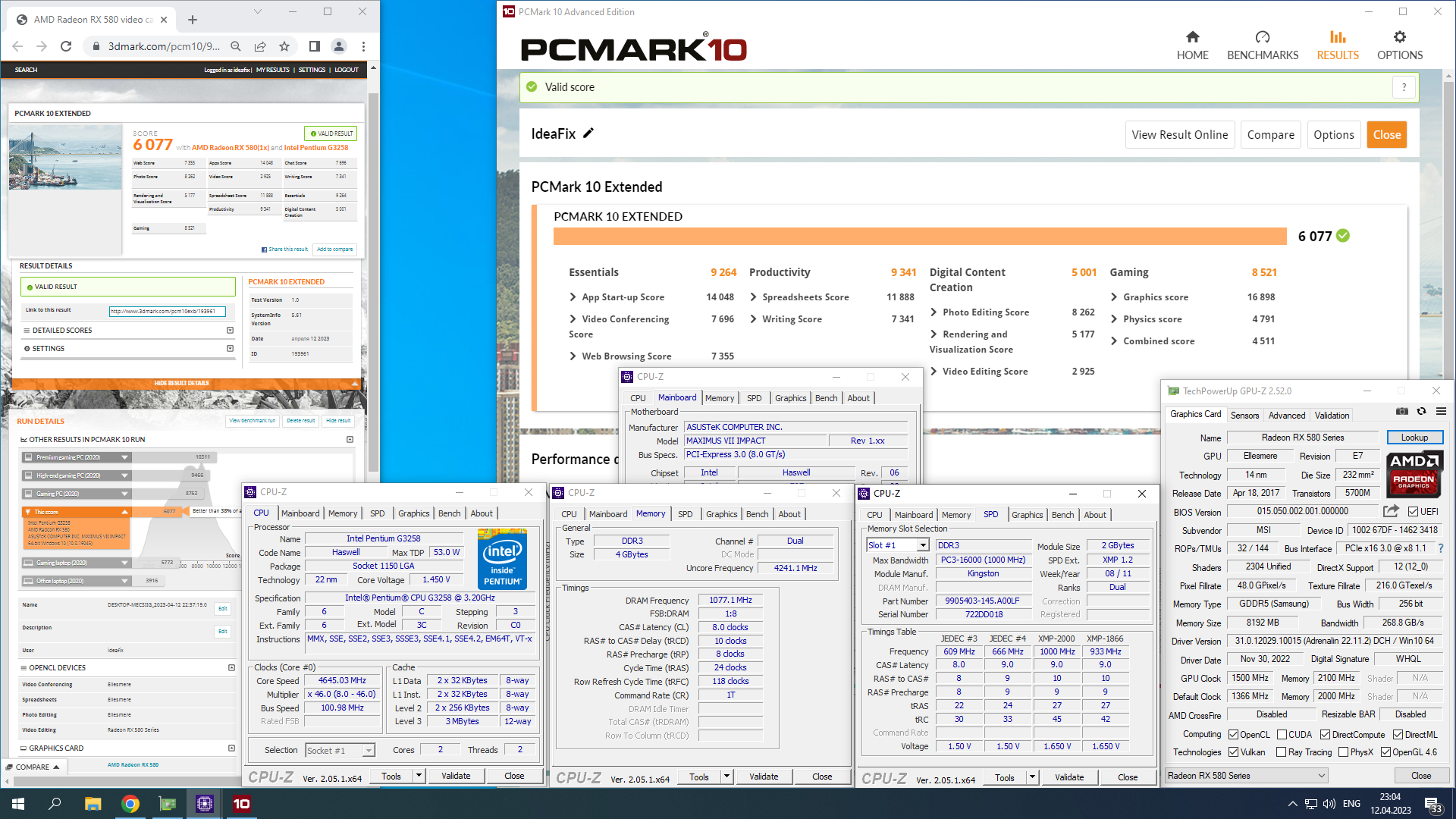Click the Chrome address bar URL
This screenshot has height=819, width=1456.
point(164,46)
